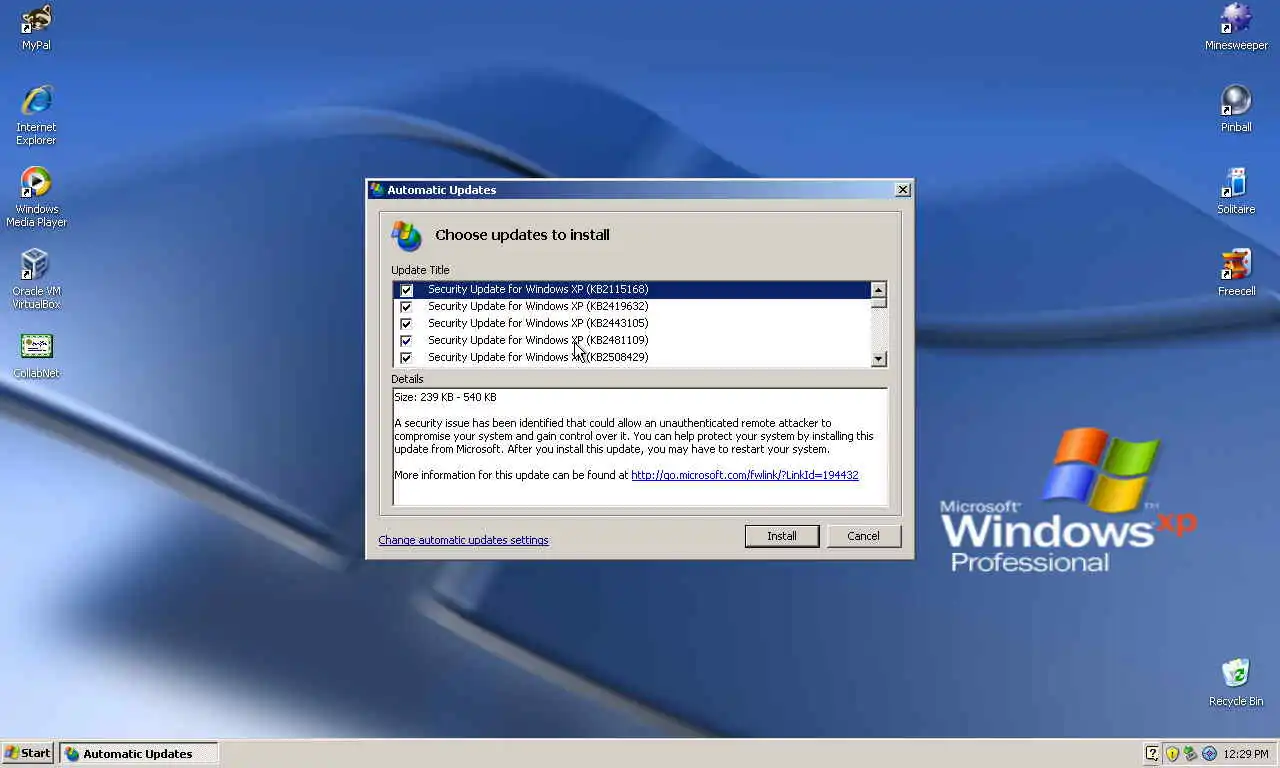Select Security Update row KB2443105
Image resolution: width=1280 pixels, height=768 pixels.
(632, 324)
